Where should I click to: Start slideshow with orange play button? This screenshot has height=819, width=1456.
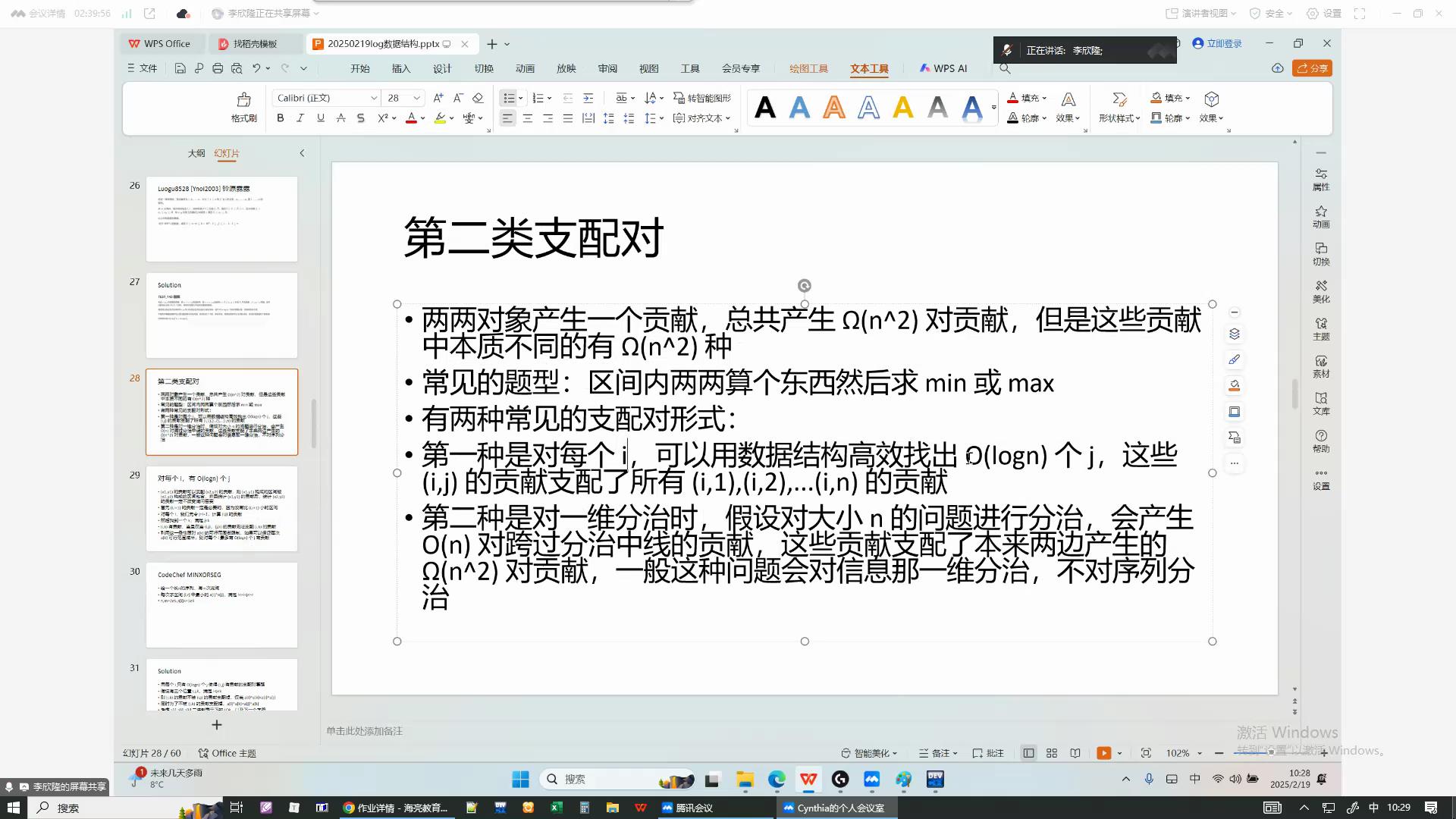tap(1103, 753)
